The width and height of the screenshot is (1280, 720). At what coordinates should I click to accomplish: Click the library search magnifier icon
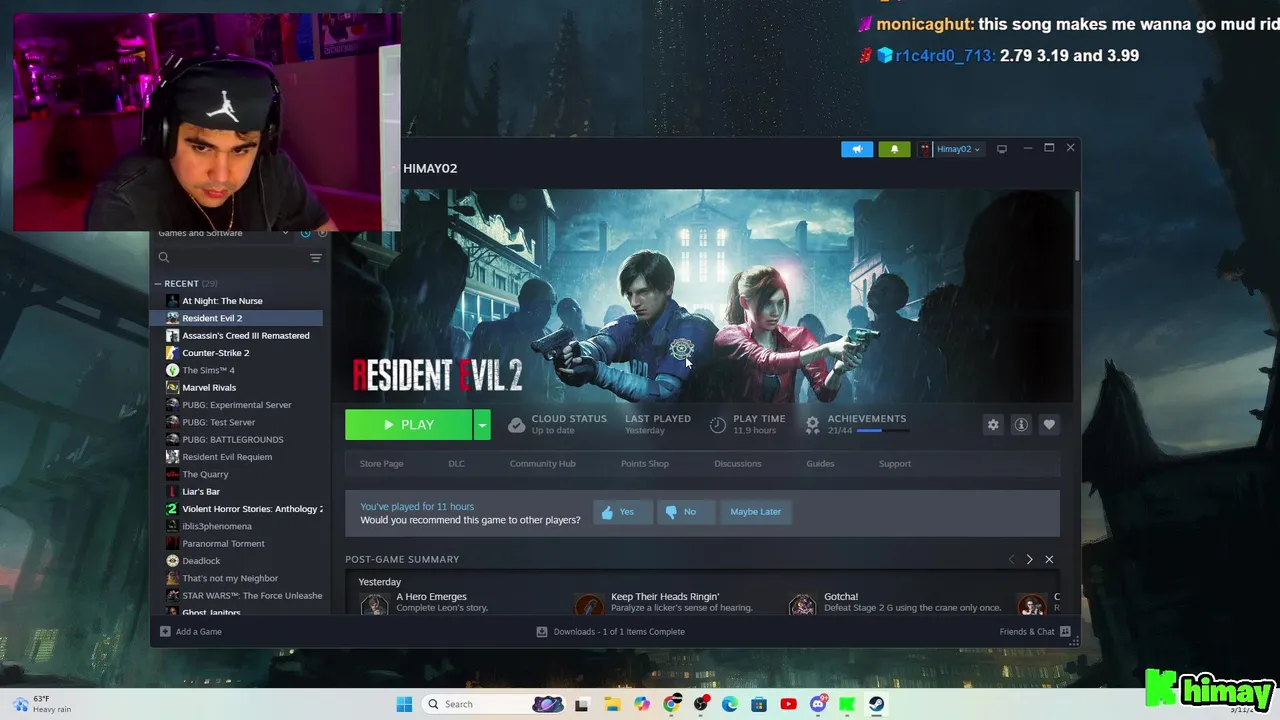point(164,258)
